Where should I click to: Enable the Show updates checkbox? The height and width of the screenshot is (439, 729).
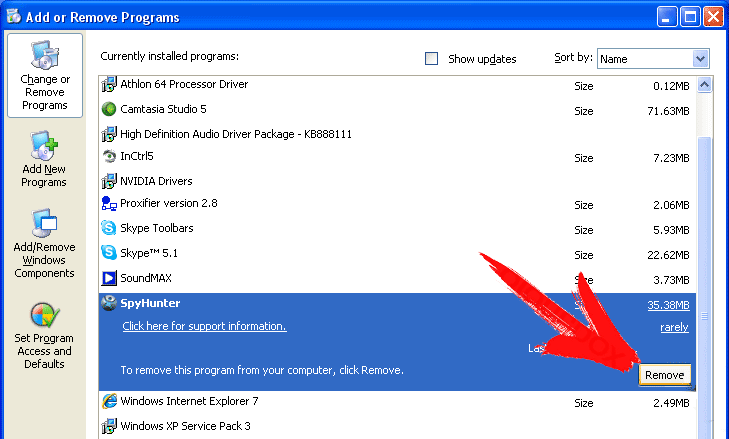pos(431,59)
